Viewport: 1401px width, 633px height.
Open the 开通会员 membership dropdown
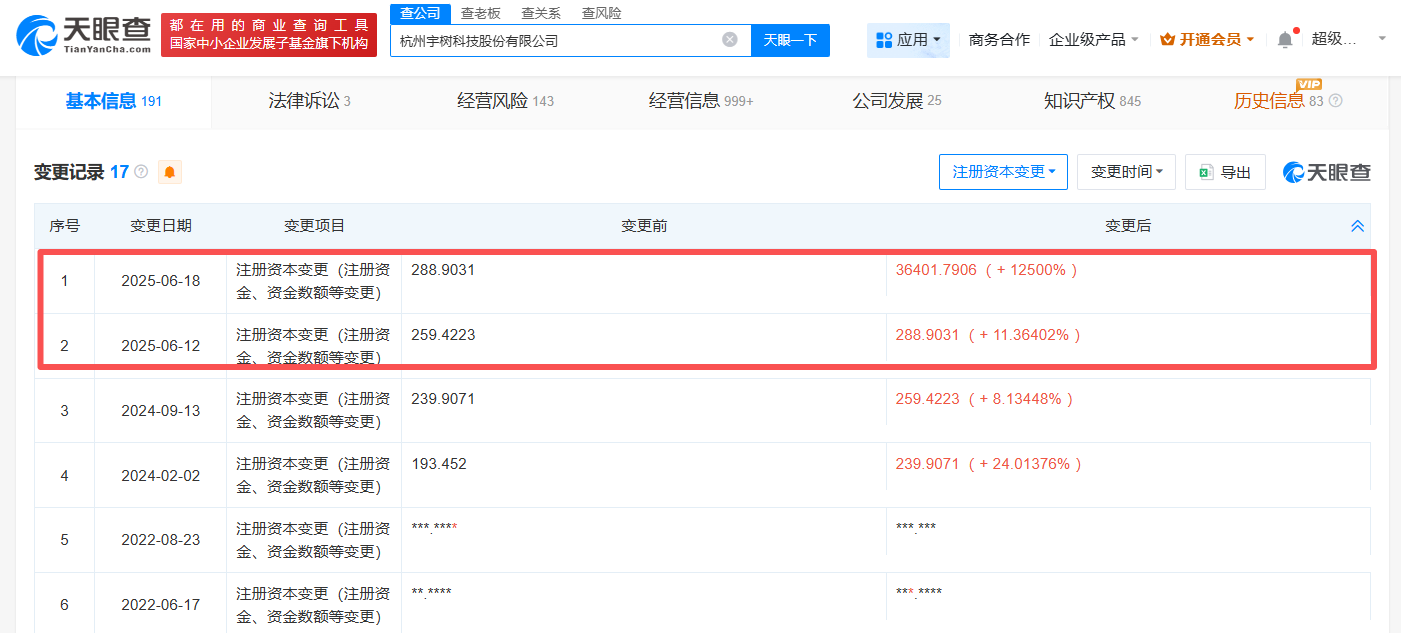pos(1207,40)
